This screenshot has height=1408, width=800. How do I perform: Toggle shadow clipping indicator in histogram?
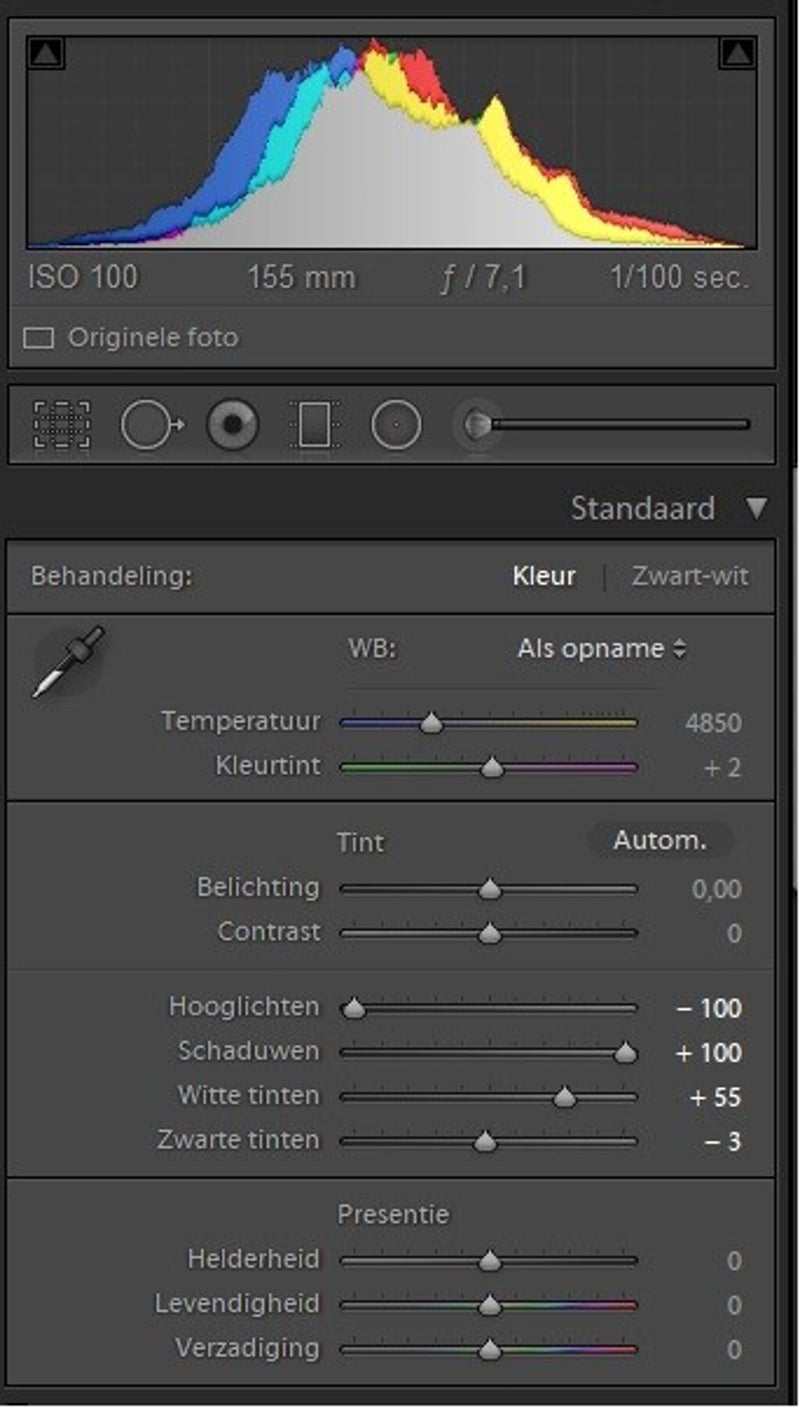point(45,53)
